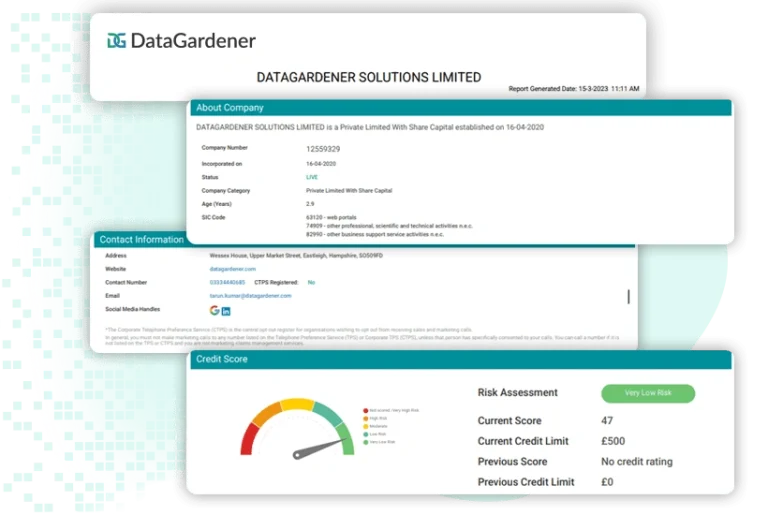Click the Private Limited With Share Capital value
This screenshot has width=768, height=515.
(x=349, y=191)
